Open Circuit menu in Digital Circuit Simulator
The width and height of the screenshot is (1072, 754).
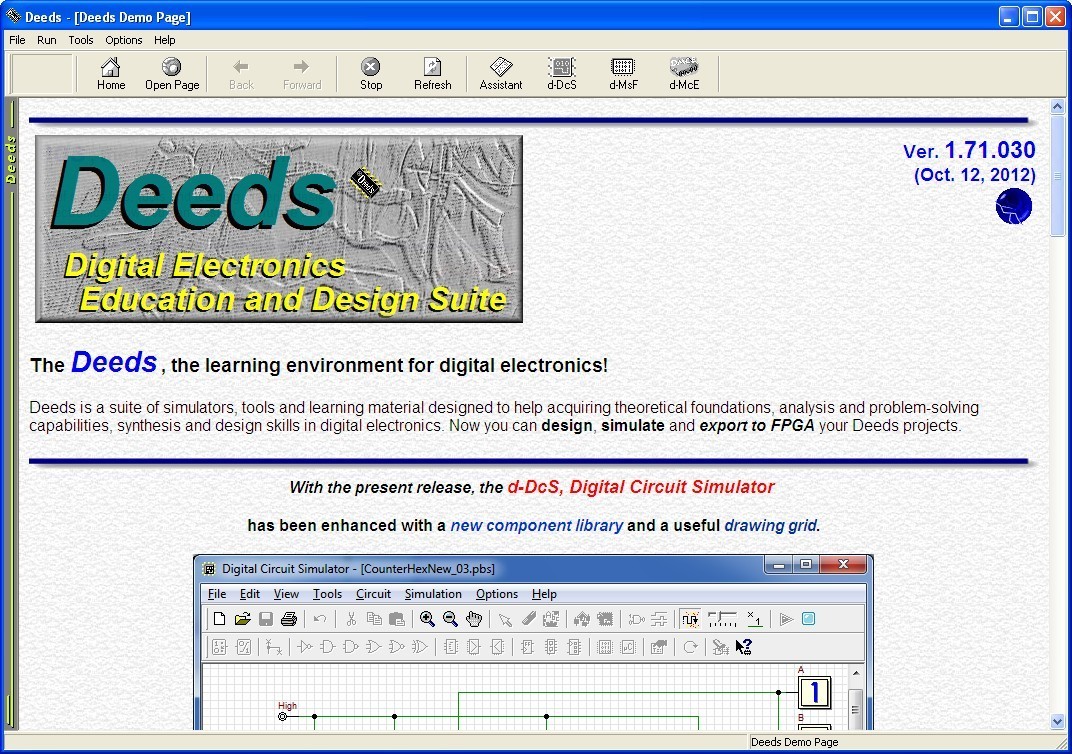373,593
